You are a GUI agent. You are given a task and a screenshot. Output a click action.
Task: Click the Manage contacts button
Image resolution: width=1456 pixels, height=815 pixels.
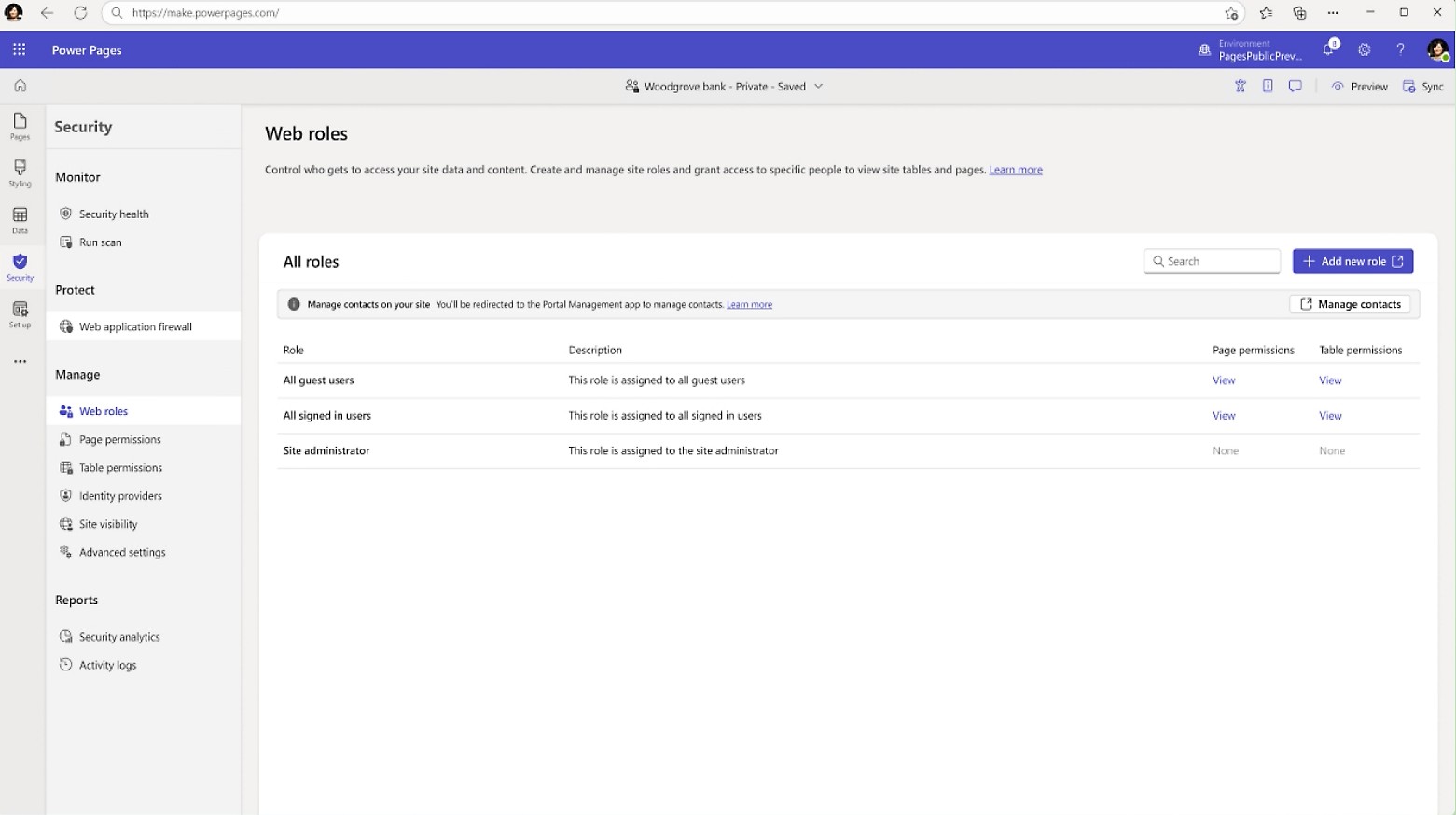1350,304
